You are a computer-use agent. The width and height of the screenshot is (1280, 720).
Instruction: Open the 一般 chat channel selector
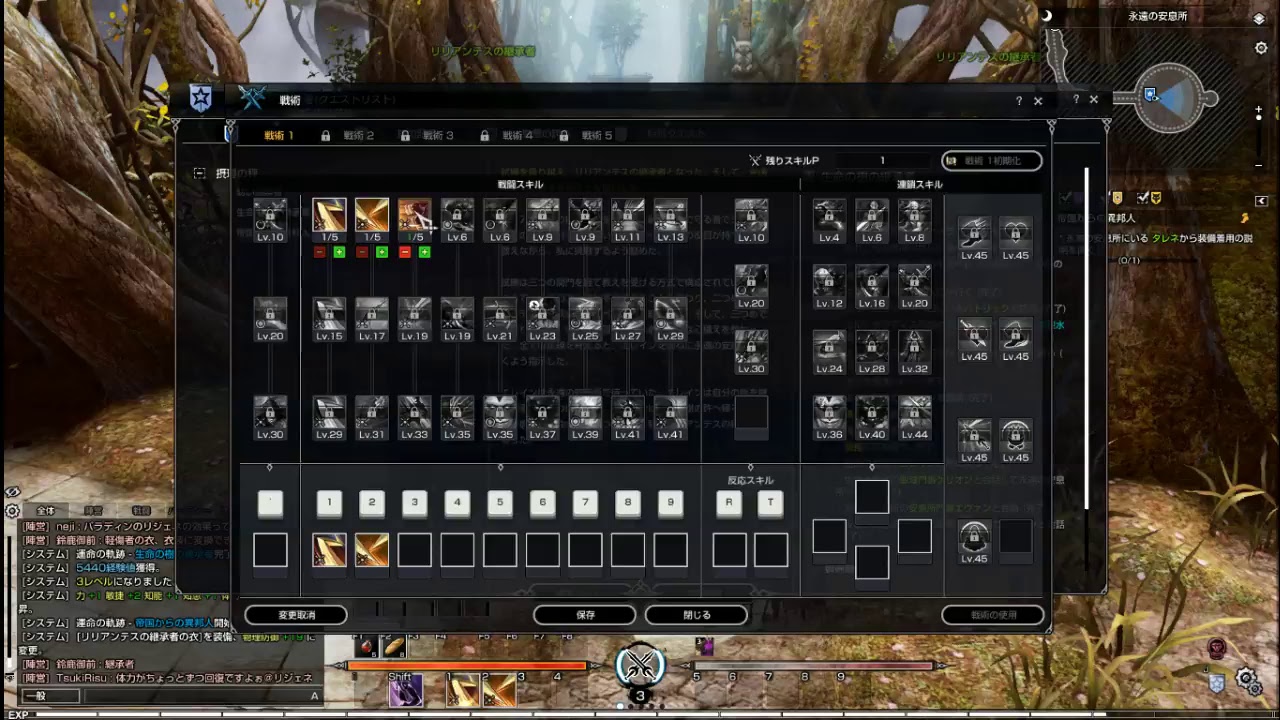50,696
